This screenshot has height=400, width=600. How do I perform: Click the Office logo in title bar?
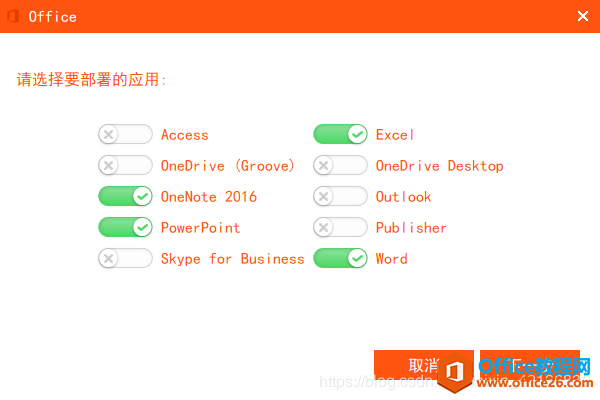pyautogui.click(x=14, y=16)
